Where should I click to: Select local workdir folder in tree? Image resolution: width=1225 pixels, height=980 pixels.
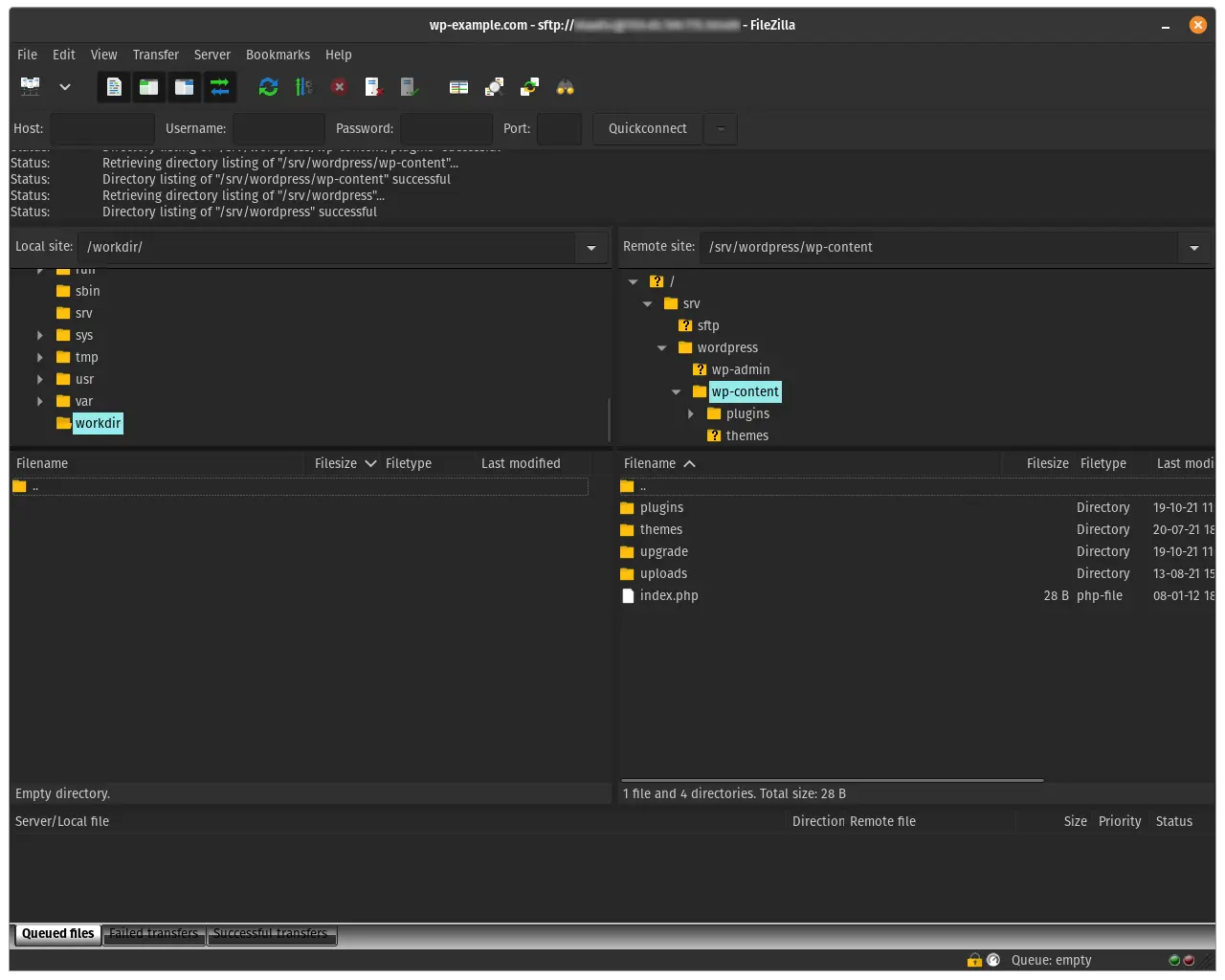[x=98, y=423]
